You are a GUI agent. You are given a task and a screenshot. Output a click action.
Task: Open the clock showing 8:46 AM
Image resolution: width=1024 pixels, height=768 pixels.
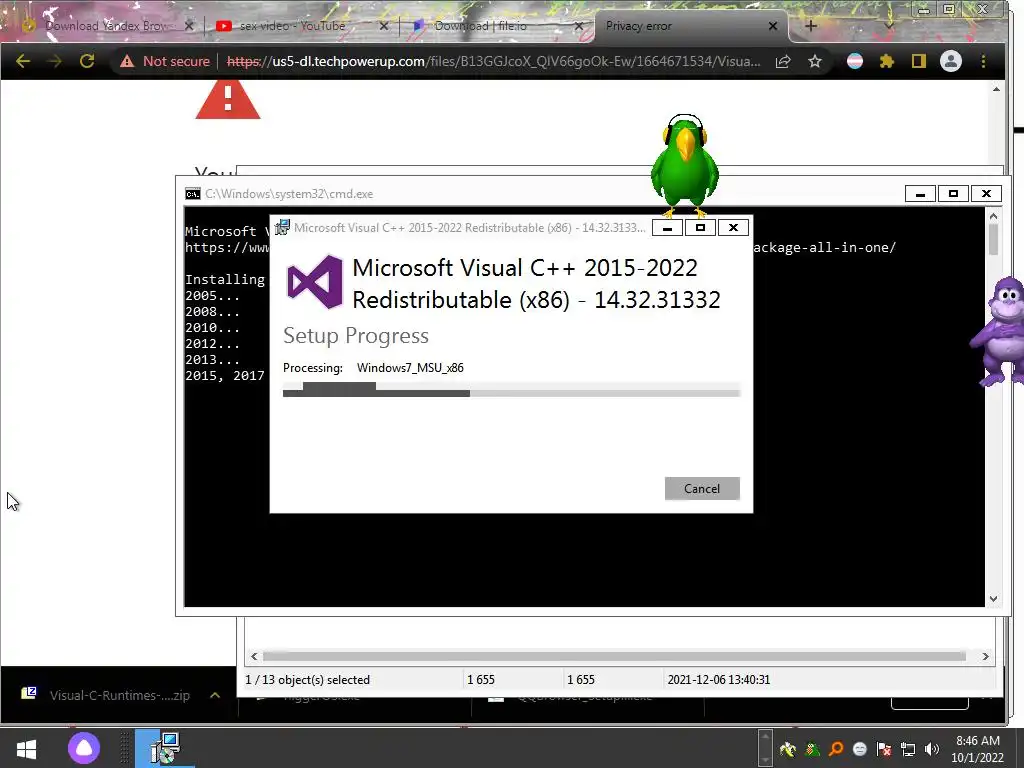click(x=978, y=749)
